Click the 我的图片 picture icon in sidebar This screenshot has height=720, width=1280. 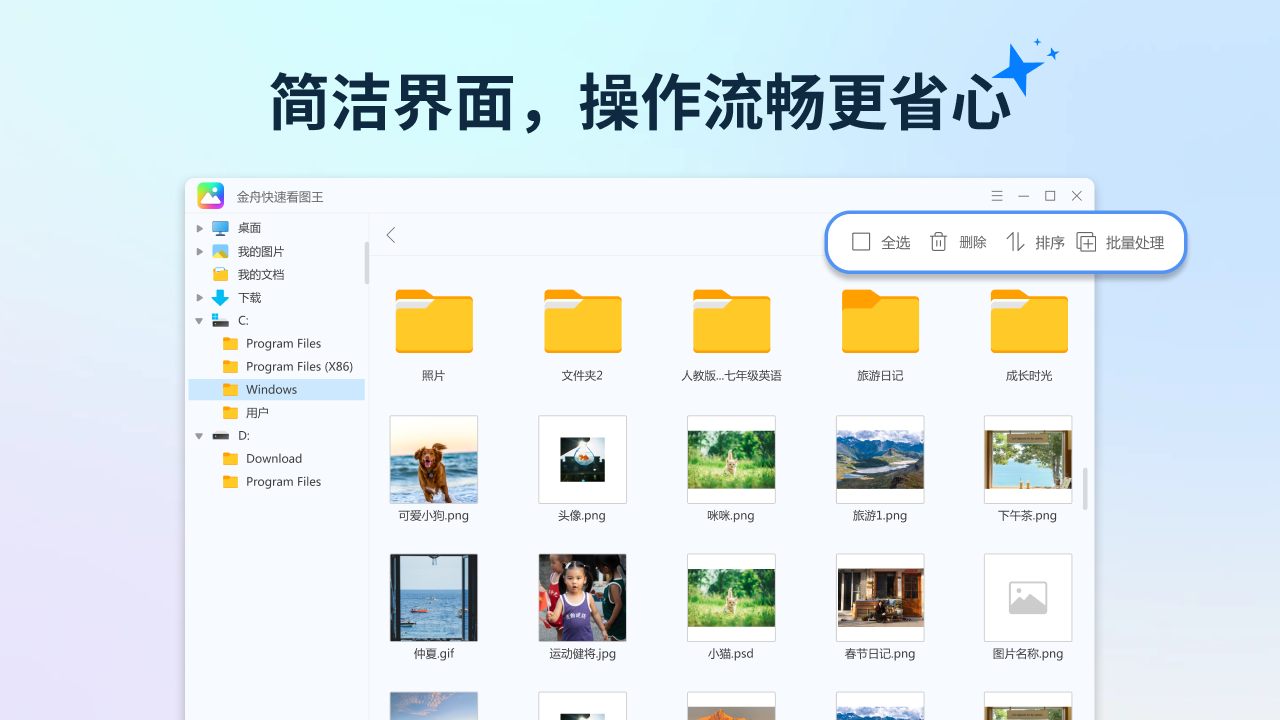pos(221,251)
